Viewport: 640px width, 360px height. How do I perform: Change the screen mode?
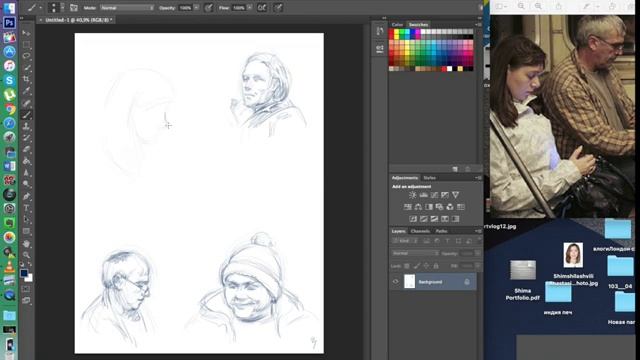[x=27, y=301]
